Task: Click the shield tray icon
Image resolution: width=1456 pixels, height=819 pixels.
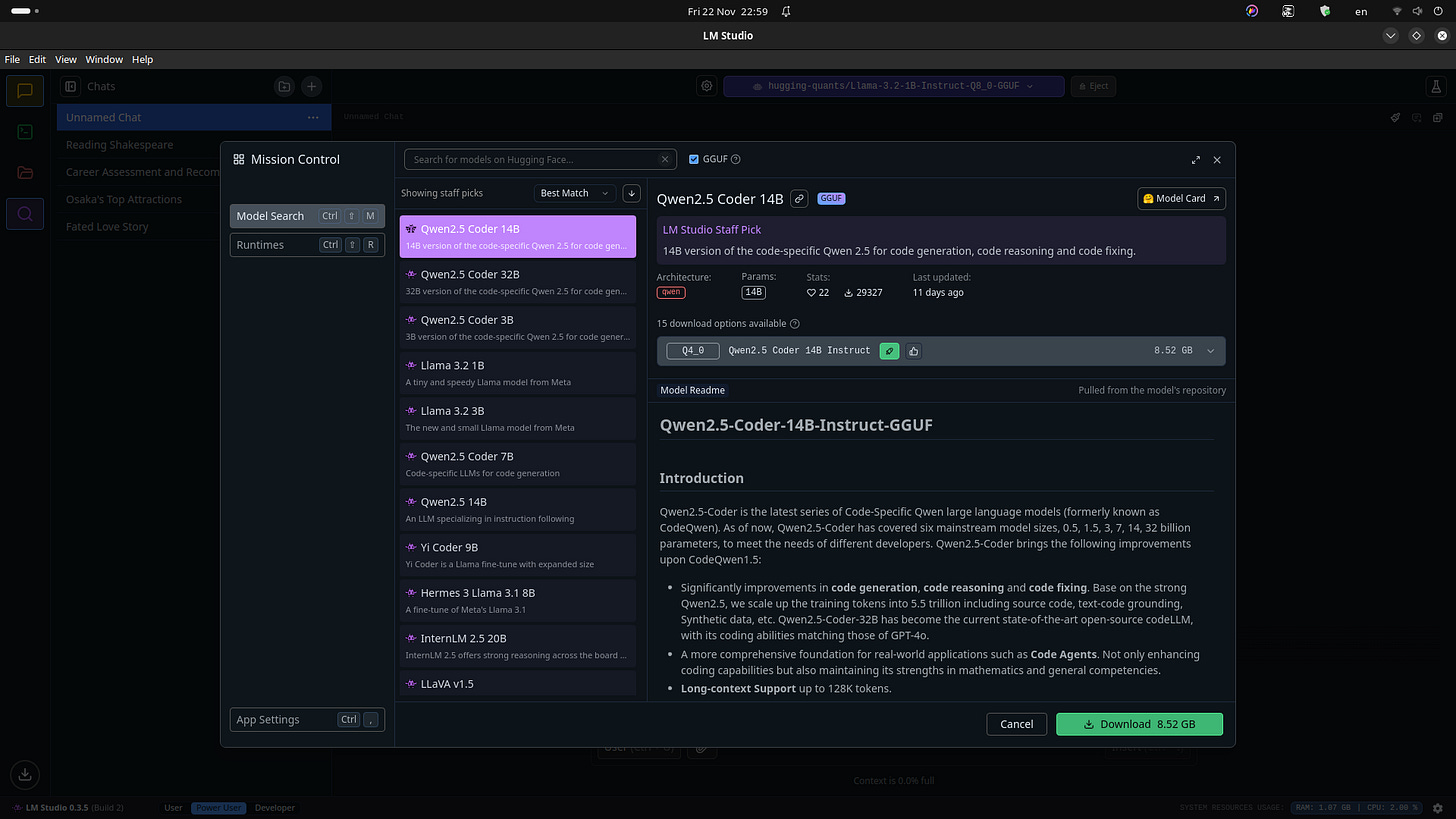Action: pyautogui.click(x=1325, y=12)
